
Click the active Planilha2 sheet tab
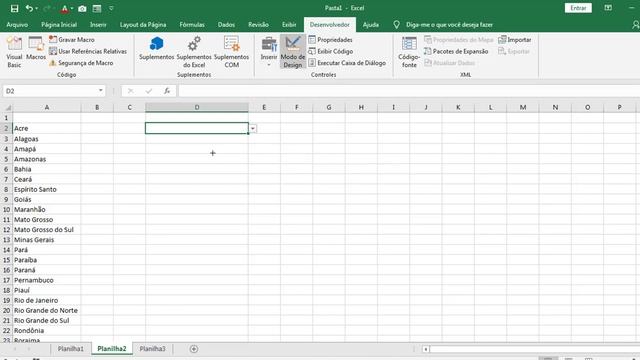coord(111,349)
